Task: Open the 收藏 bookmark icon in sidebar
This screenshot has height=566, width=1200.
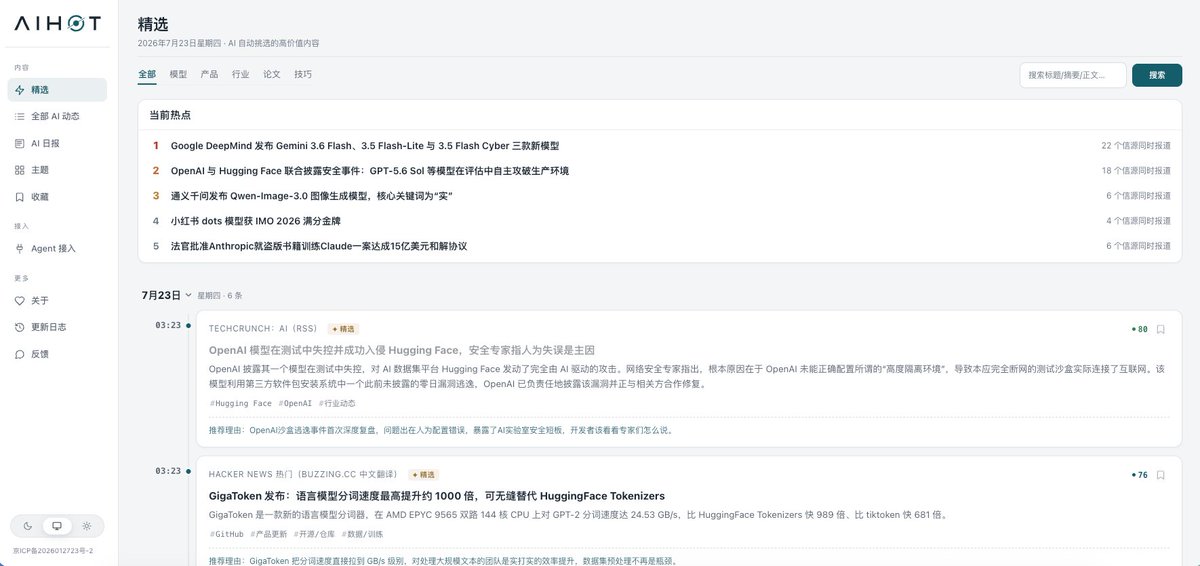Action: 20,197
